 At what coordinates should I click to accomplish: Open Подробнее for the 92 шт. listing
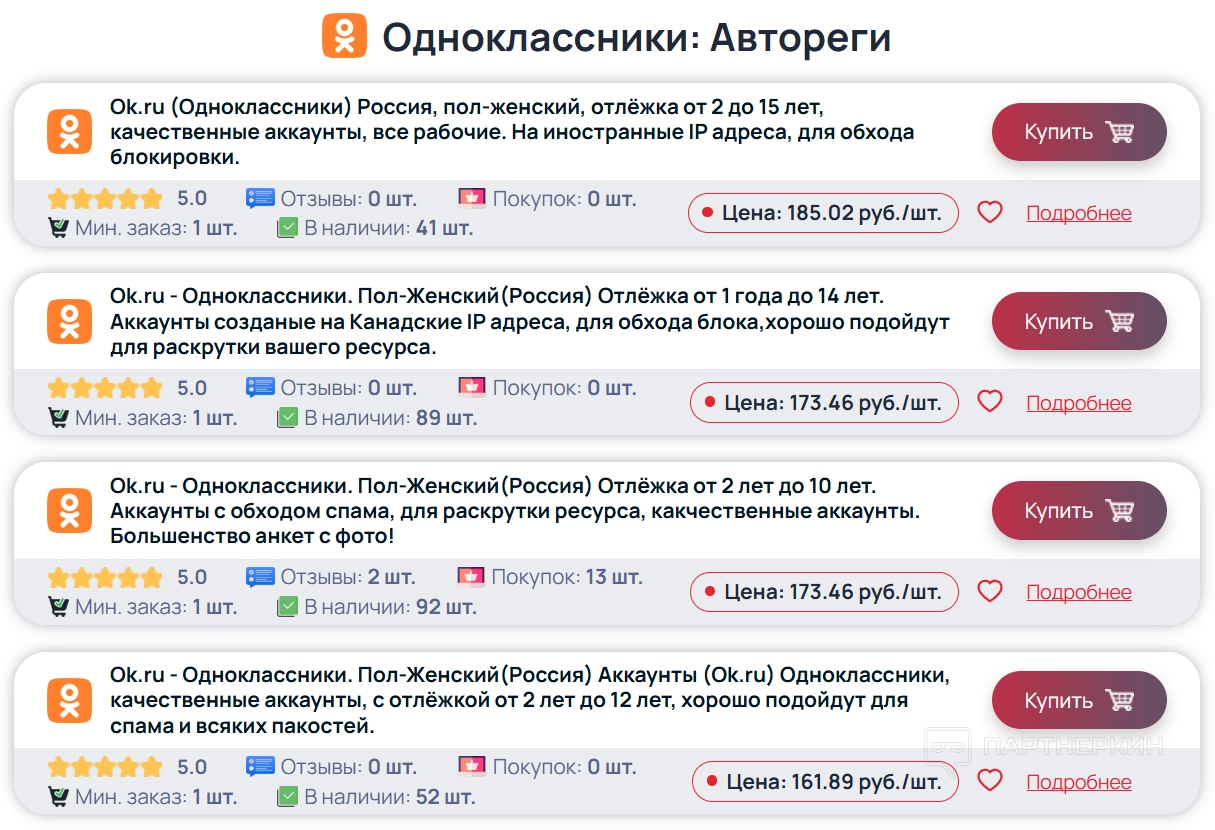point(1079,592)
